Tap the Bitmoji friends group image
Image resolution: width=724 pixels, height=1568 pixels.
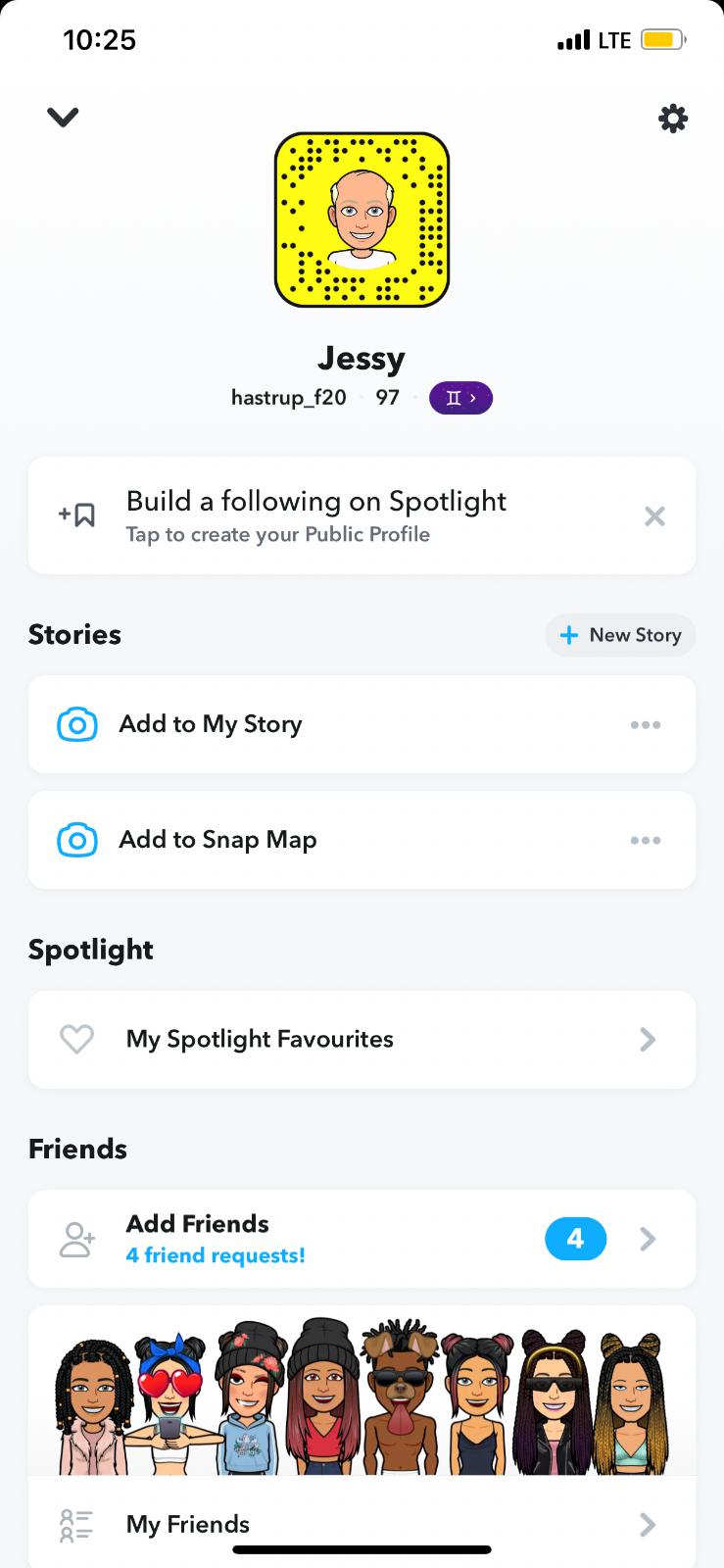(x=362, y=1396)
